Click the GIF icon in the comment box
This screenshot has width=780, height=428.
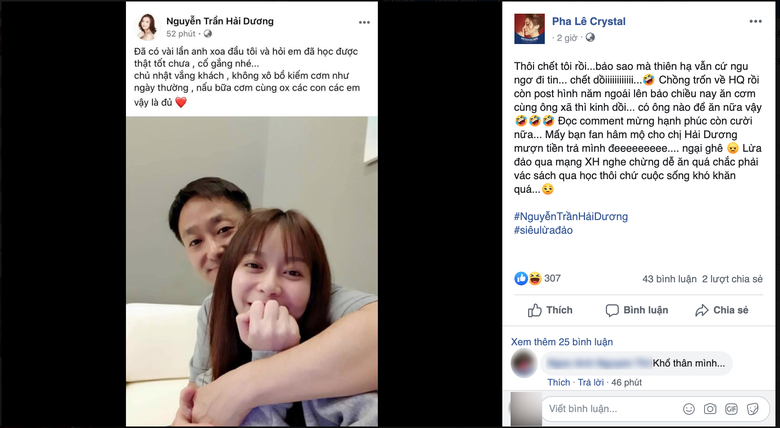[731, 409]
